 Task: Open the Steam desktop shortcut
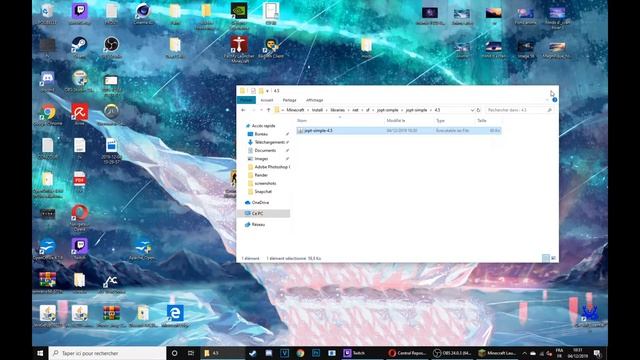pos(79,47)
